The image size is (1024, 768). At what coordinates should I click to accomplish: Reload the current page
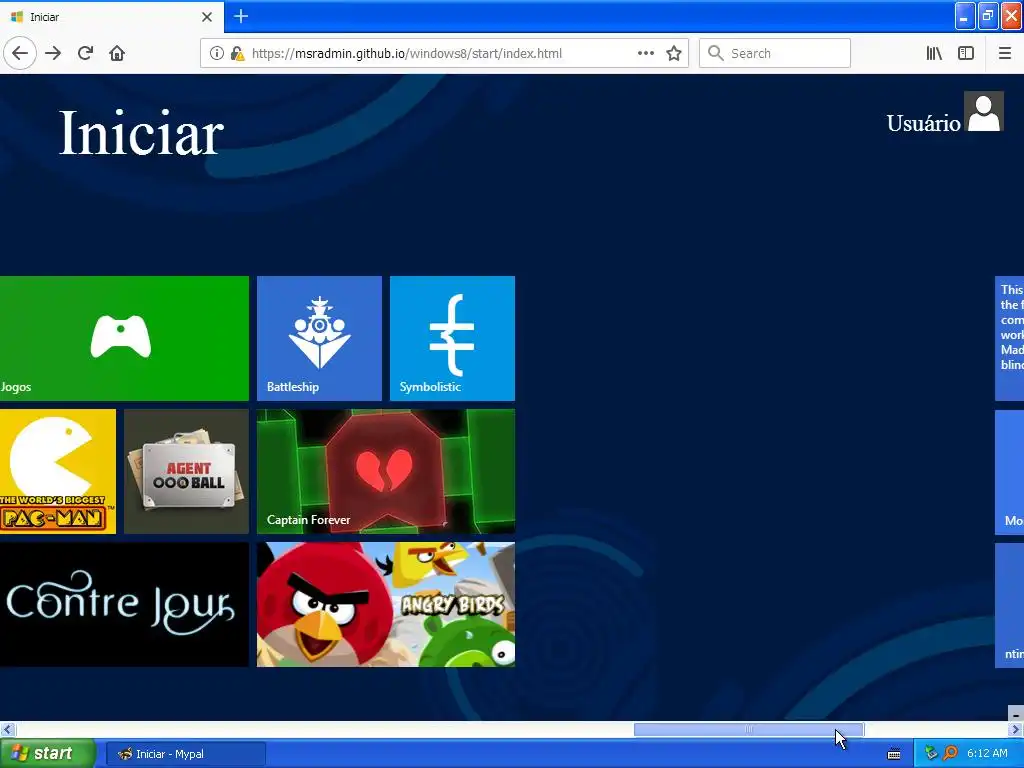pos(86,53)
